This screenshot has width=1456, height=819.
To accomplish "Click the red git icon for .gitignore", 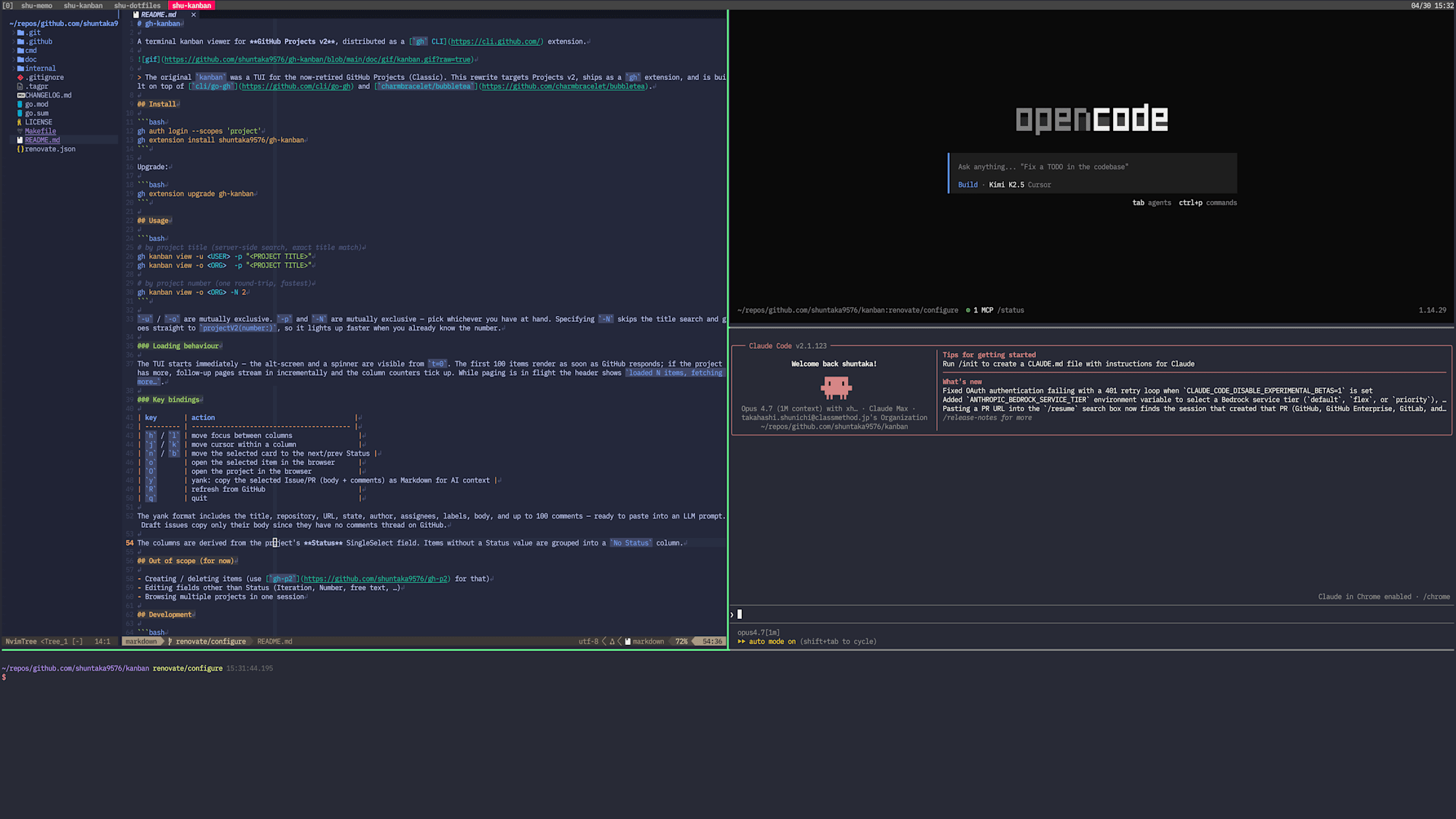I will pos(20,77).
